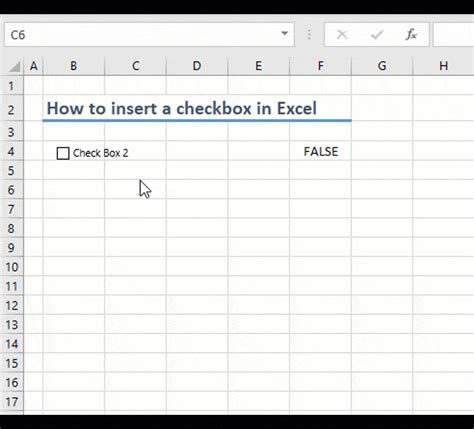Select column E header
The width and height of the screenshot is (474, 429).
coord(259,66)
